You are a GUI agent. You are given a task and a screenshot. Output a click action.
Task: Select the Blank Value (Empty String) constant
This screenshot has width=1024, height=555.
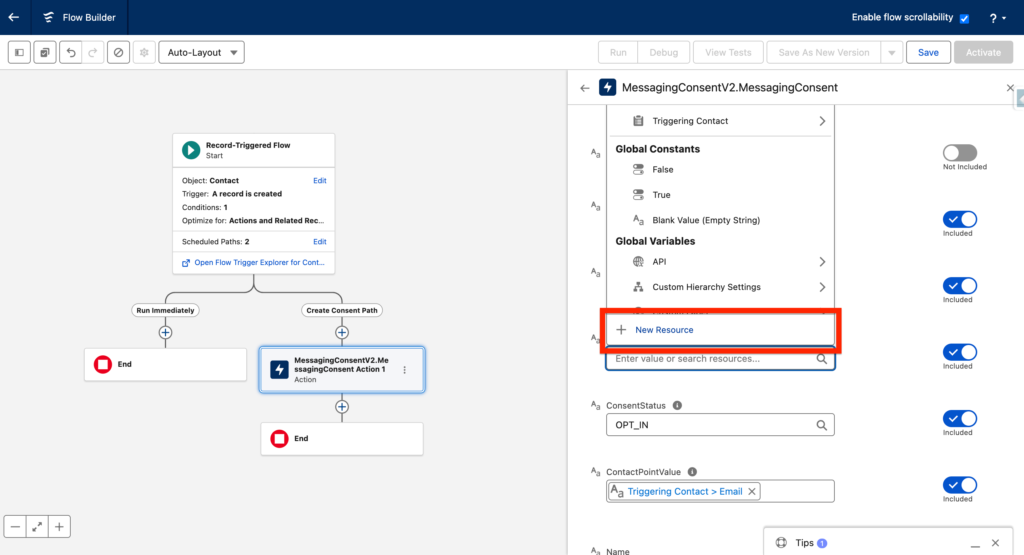705,220
